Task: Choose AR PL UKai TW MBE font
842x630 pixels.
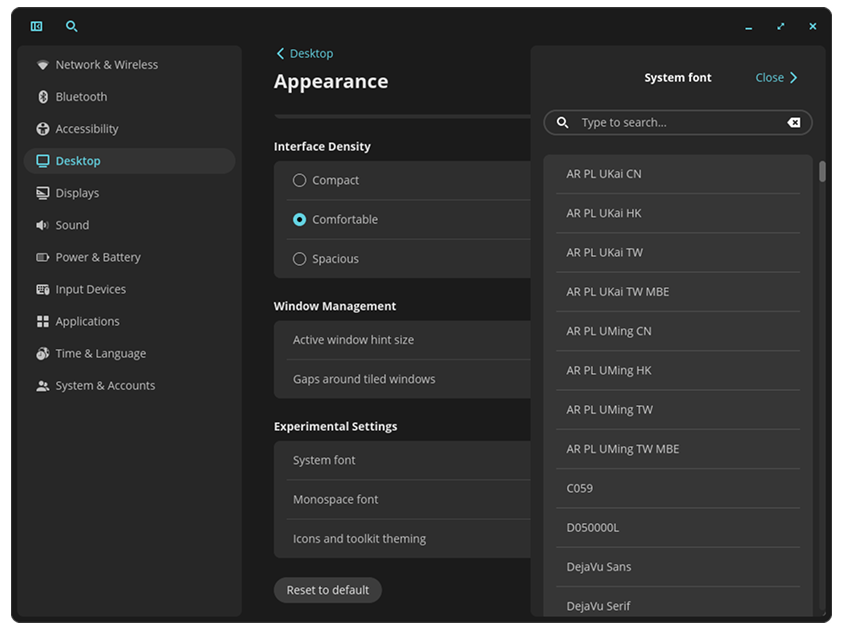Action: pyautogui.click(x=678, y=292)
